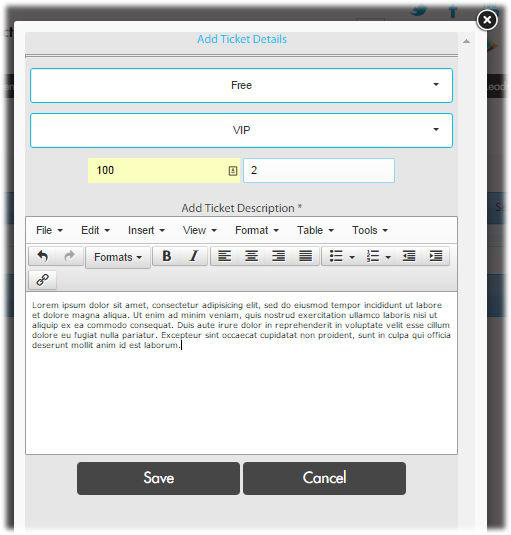Open the Free ticket type dropdown
Screen dimensions: 511x535
[x=241, y=85]
